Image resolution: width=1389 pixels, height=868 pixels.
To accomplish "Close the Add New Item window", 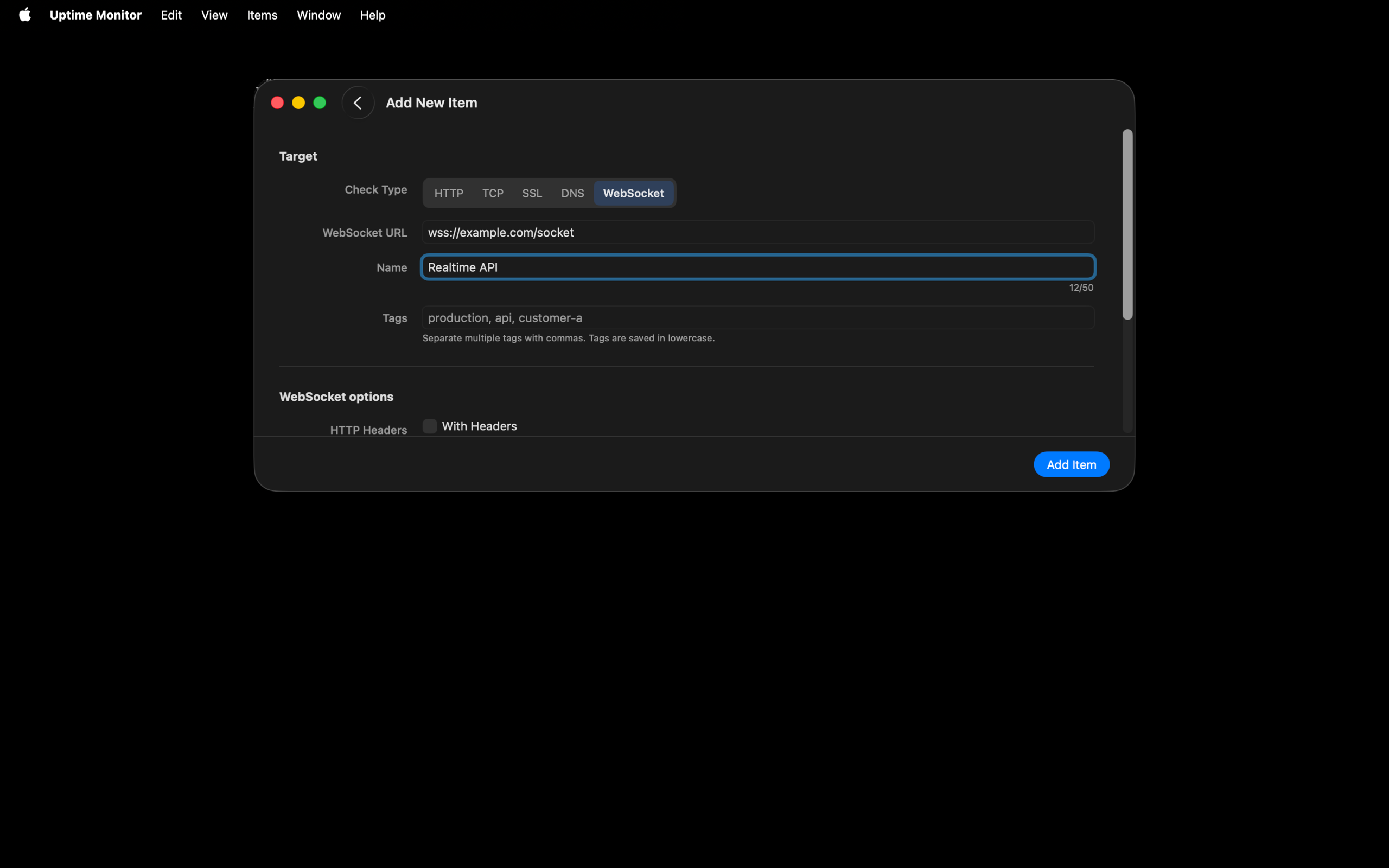I will pos(277,103).
